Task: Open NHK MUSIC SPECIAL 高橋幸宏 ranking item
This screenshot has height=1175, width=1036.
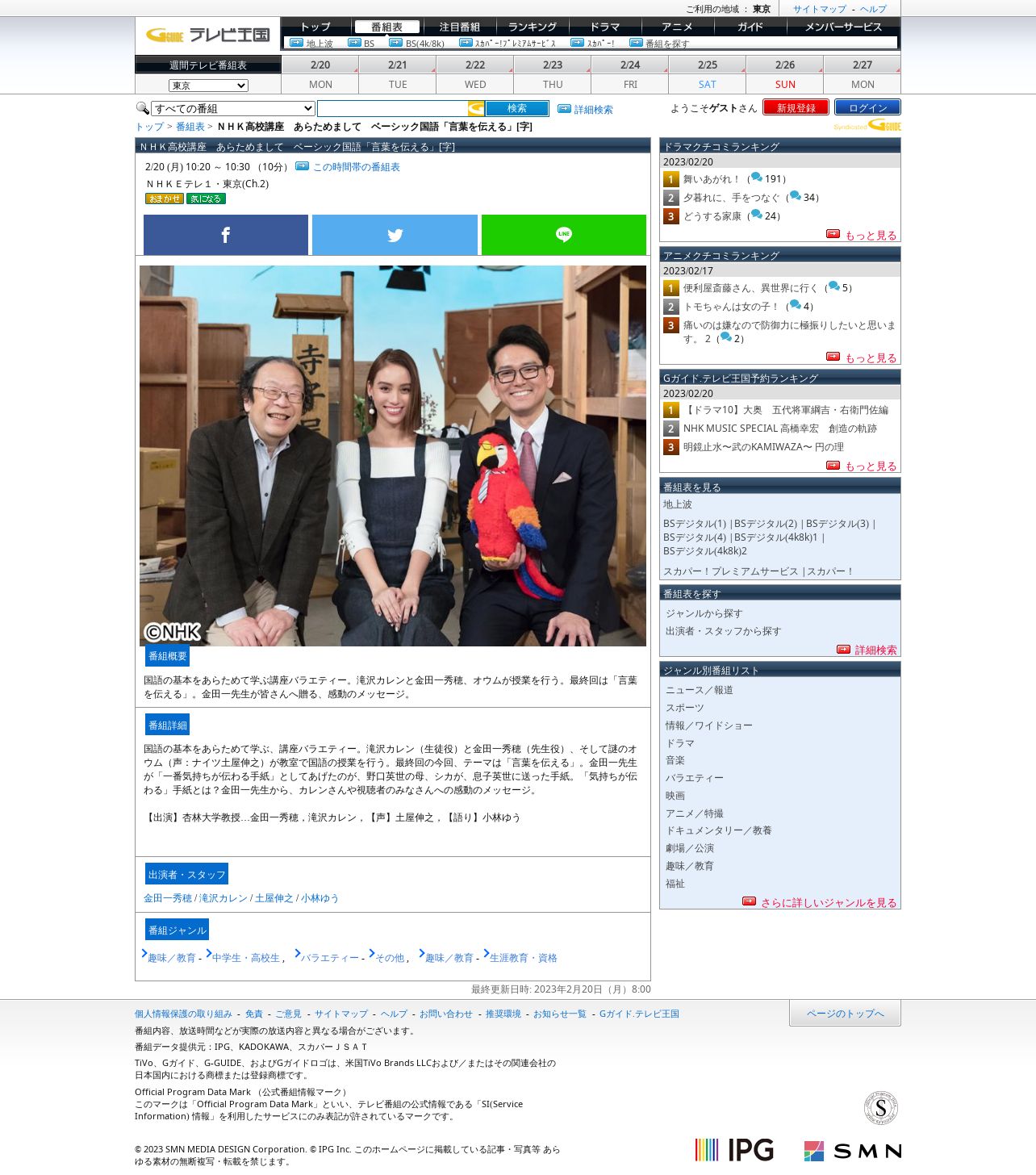Action: pos(780,428)
